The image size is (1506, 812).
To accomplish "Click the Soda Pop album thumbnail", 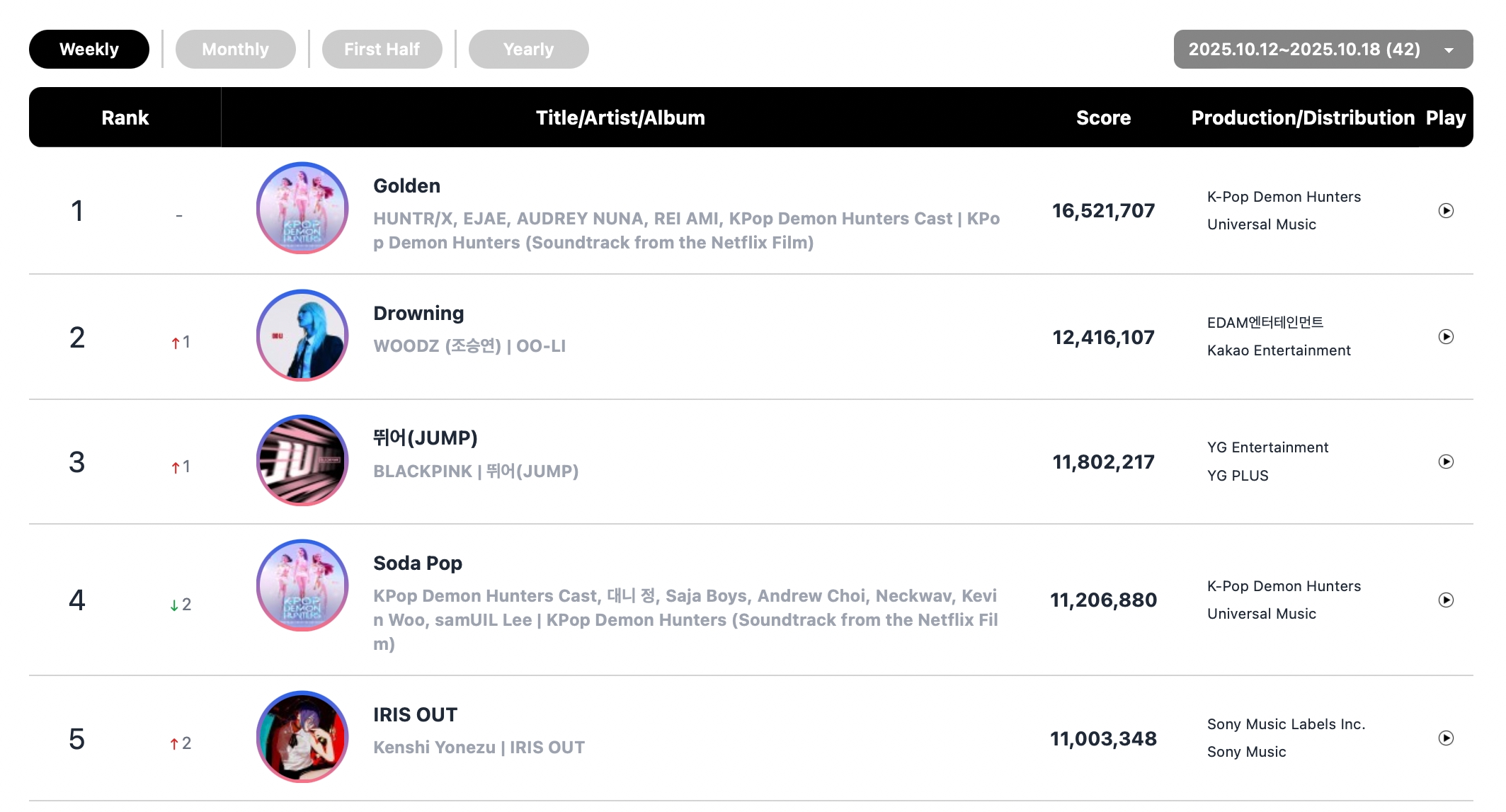I will click(x=302, y=585).
